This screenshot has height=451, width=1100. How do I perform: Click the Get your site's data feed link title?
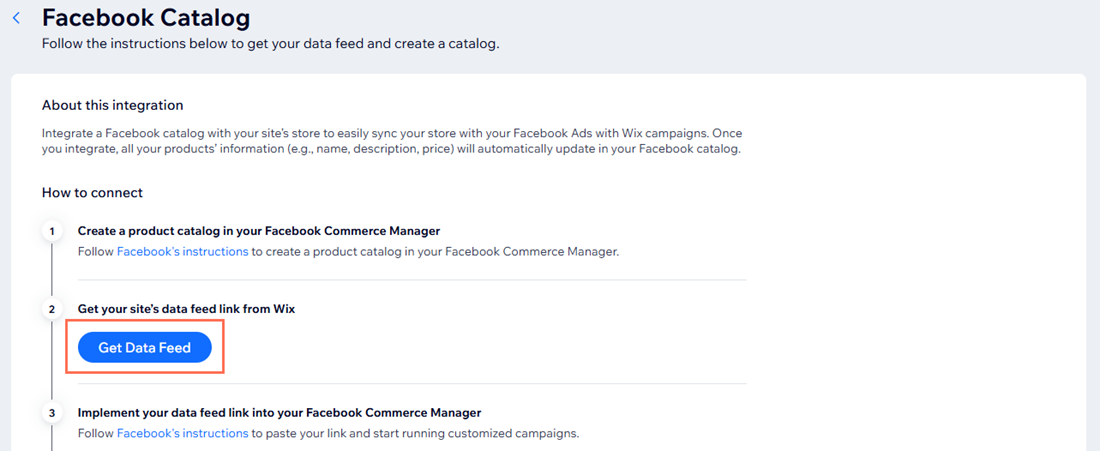tap(186, 309)
